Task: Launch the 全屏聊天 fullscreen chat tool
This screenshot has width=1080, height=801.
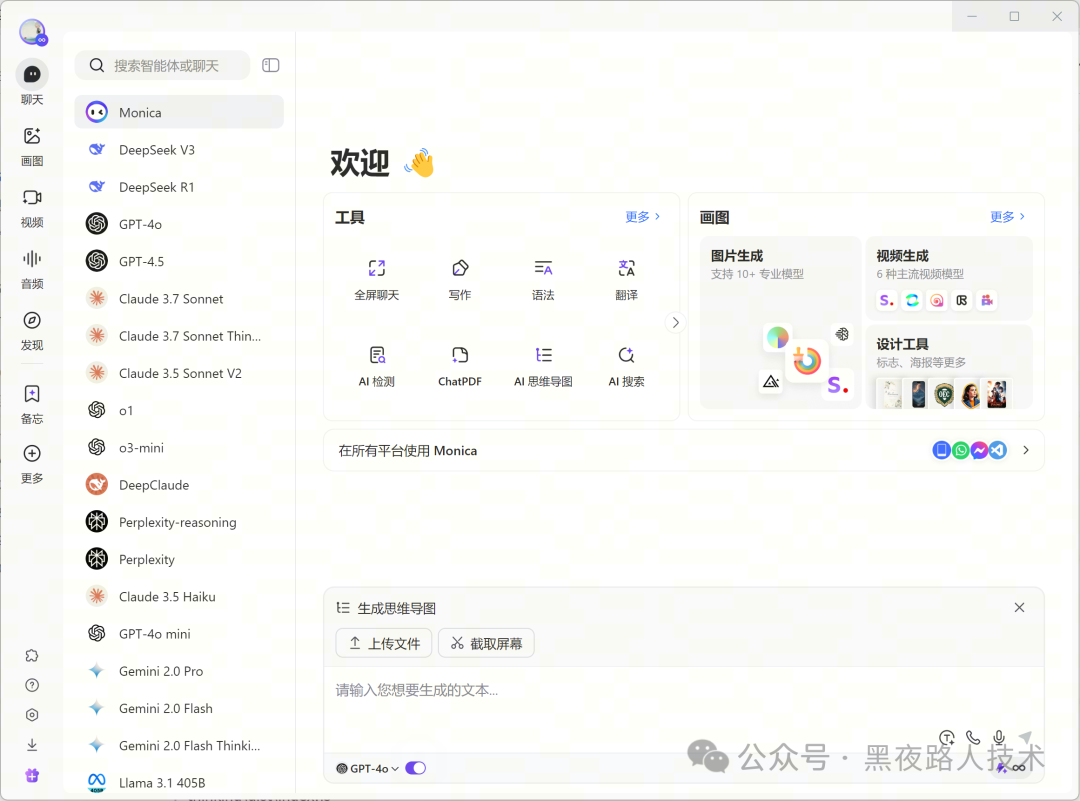Action: pos(377,280)
